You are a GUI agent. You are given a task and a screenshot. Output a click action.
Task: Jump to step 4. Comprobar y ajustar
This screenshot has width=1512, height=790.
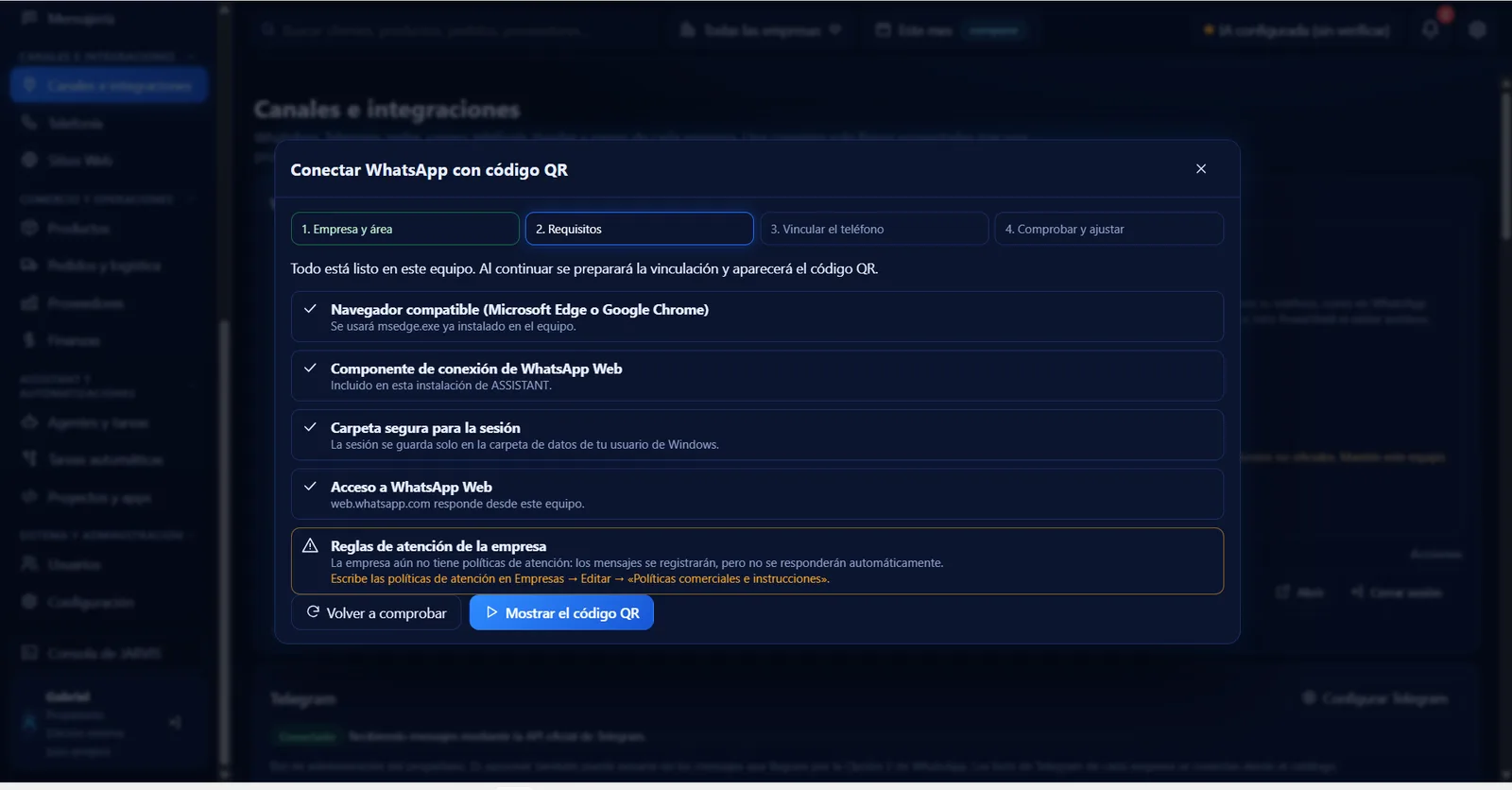pos(1108,229)
